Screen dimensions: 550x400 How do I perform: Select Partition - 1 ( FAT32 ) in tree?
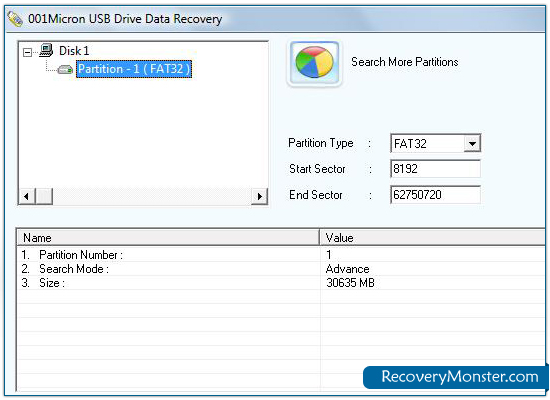point(134,69)
